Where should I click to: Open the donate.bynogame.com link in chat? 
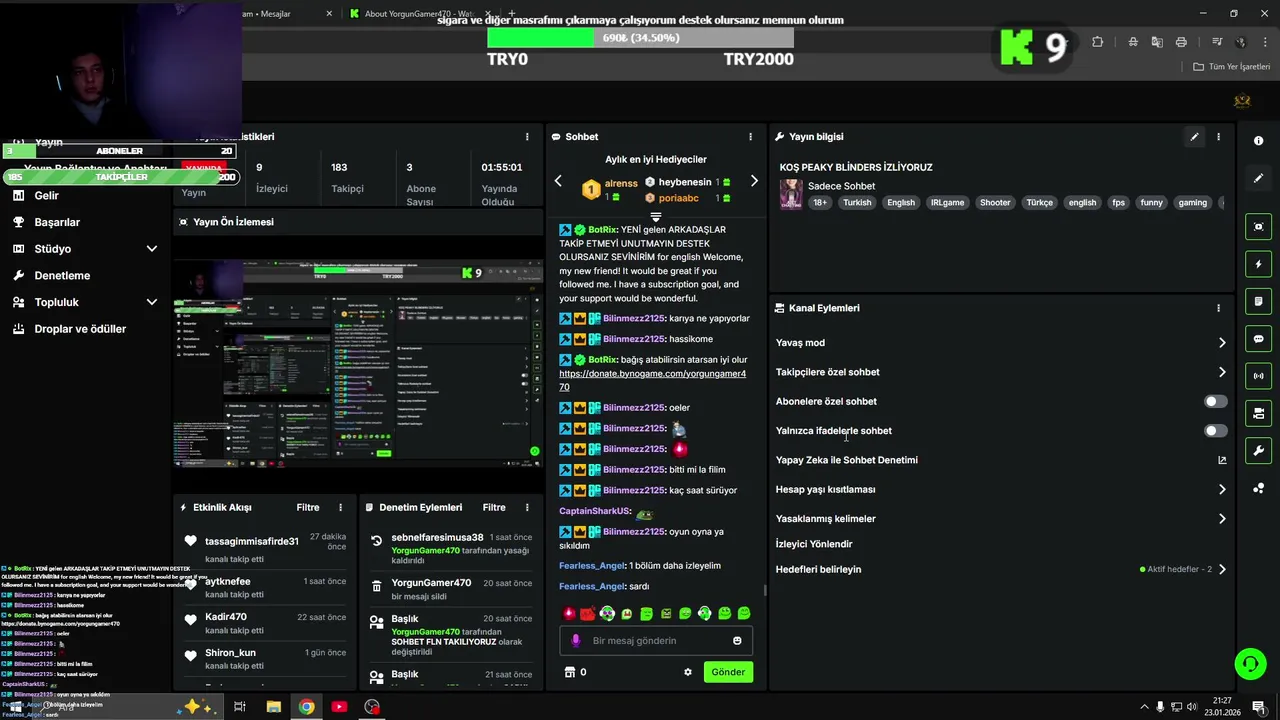tap(652, 380)
